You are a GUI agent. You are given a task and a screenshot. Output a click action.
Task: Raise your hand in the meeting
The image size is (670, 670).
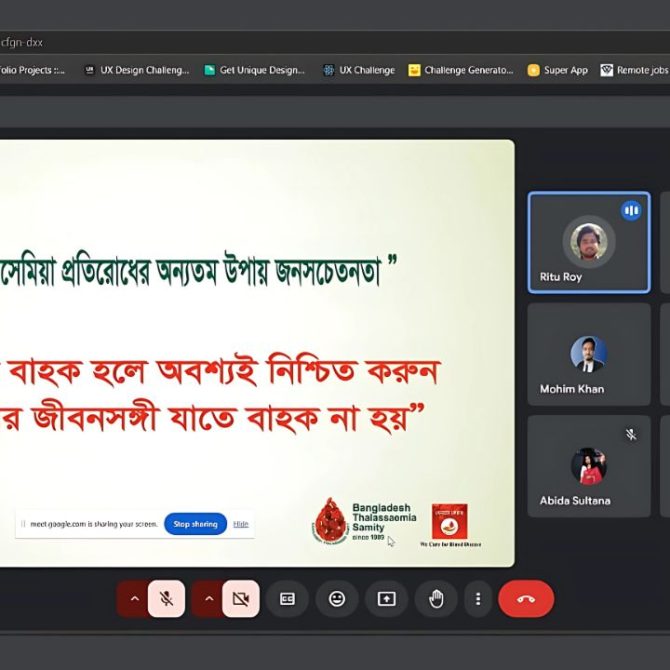point(436,599)
